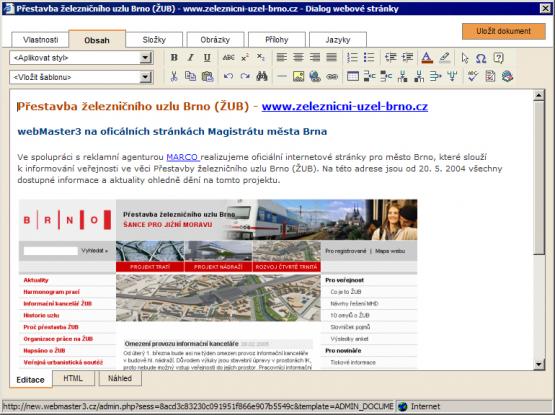Click the second of two row-column table icons
The height and width of the screenshot is (415, 555).
pyautogui.click(x=386, y=76)
